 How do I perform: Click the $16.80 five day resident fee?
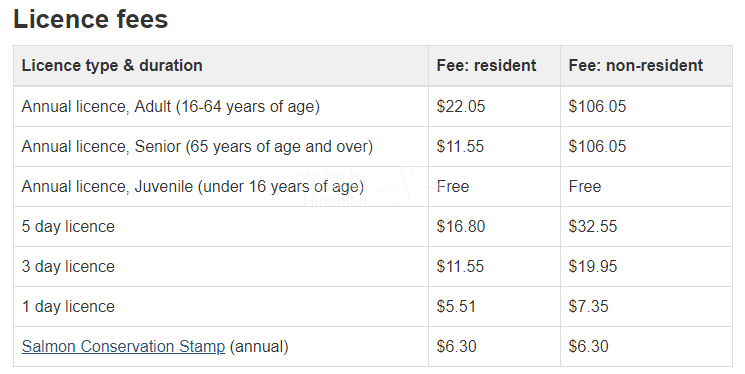[x=461, y=226]
